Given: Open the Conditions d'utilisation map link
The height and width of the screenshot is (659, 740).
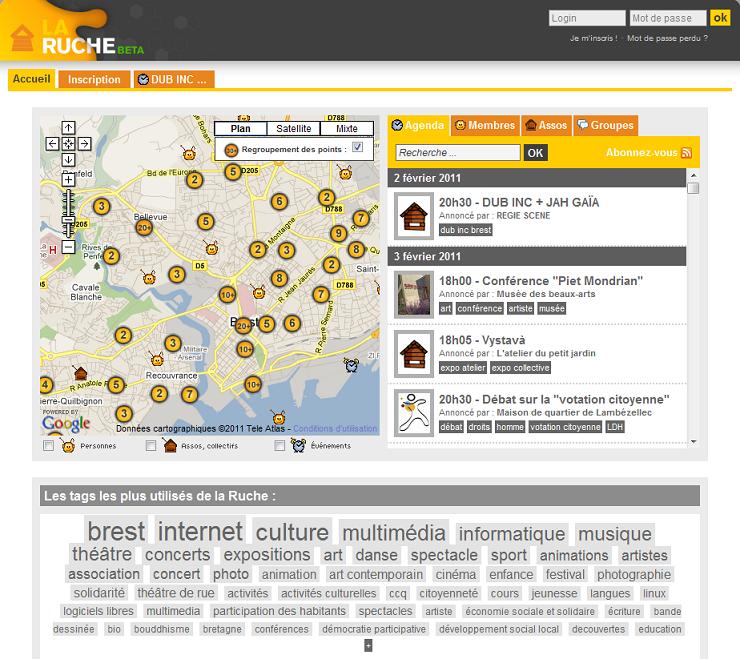Looking at the screenshot, I should click(x=335, y=429).
